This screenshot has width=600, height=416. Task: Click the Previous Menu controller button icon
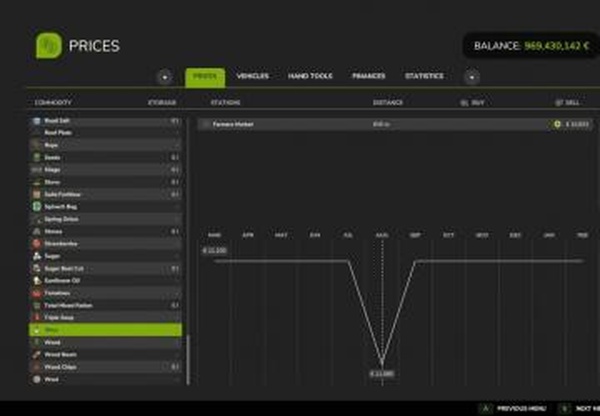[x=486, y=409]
